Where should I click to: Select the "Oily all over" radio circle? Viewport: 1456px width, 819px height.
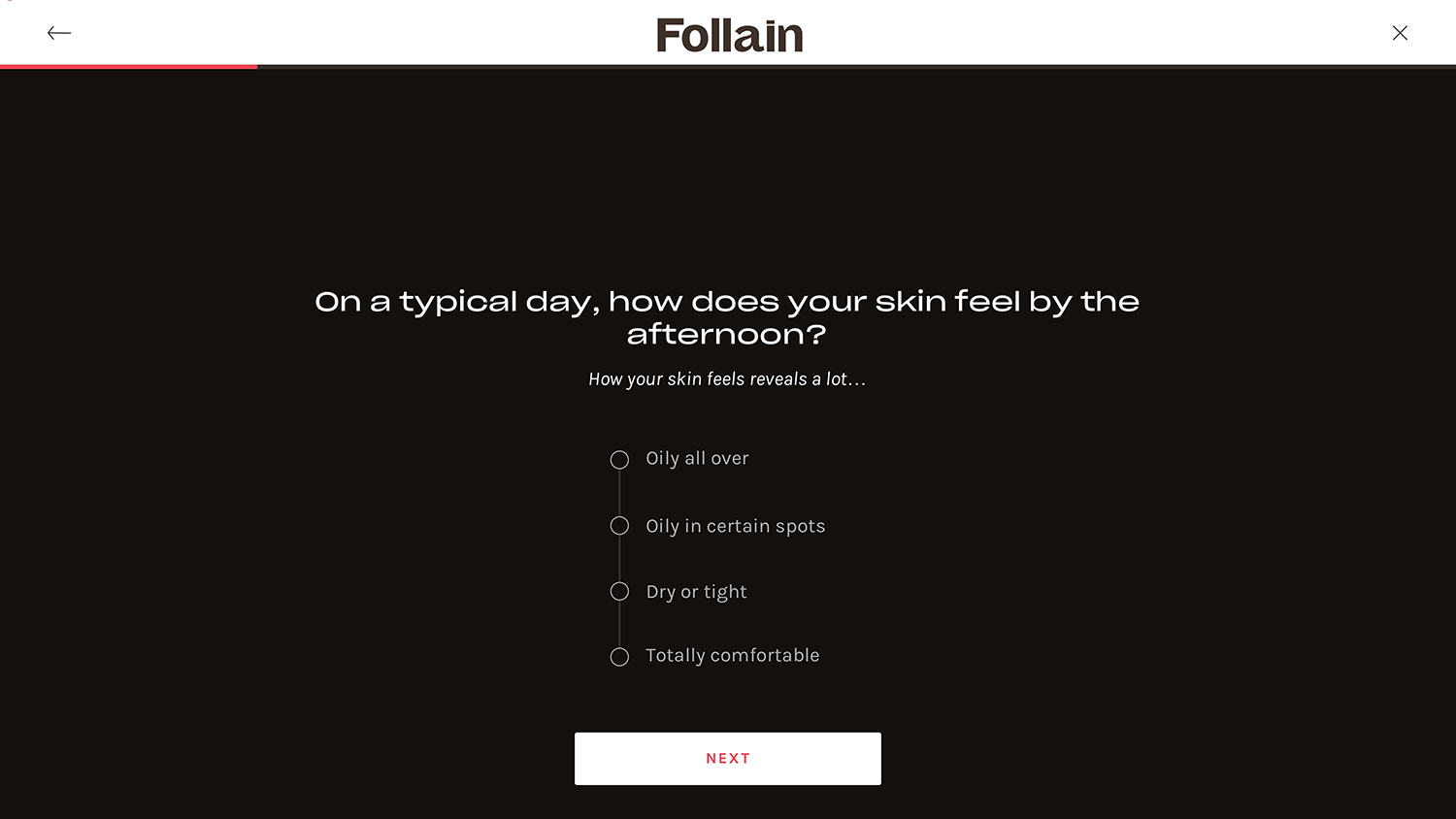[x=619, y=460]
